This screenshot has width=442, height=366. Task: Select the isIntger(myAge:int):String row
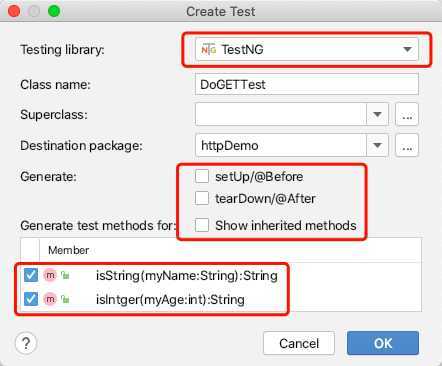pos(221,299)
